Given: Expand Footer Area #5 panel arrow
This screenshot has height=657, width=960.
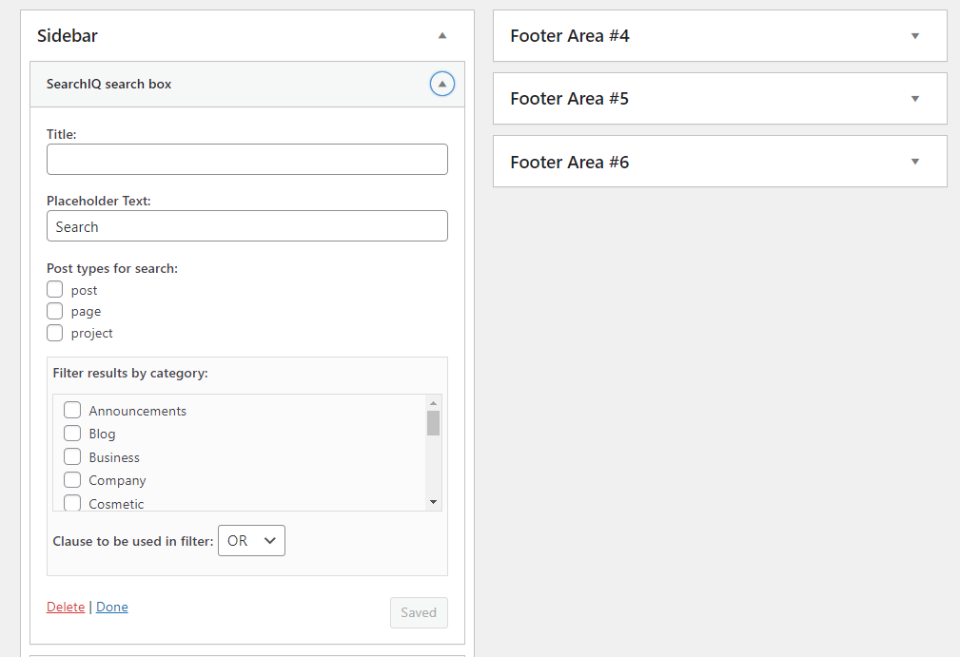Looking at the screenshot, I should coord(914,99).
